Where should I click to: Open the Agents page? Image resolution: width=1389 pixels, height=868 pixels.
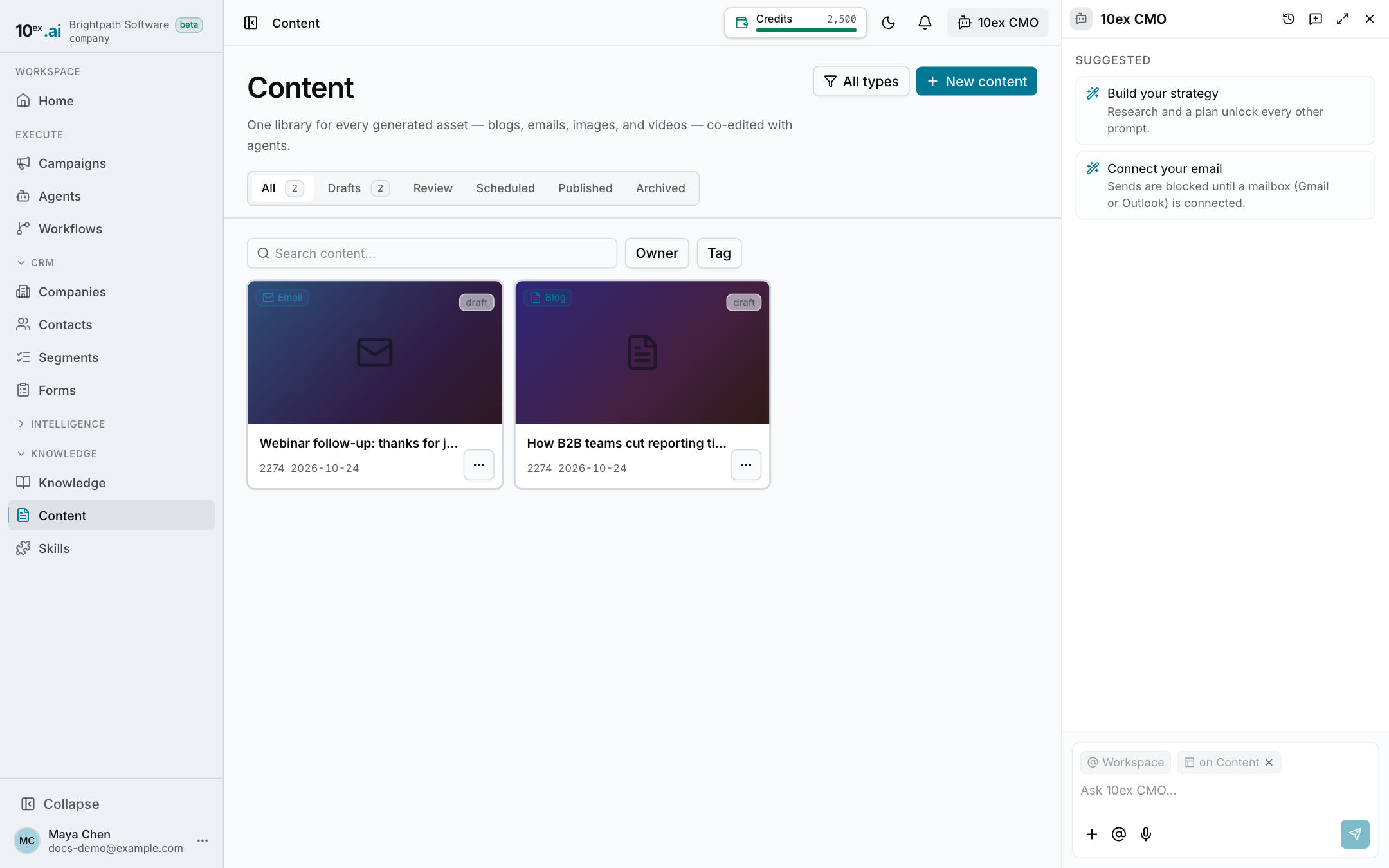tap(111, 196)
